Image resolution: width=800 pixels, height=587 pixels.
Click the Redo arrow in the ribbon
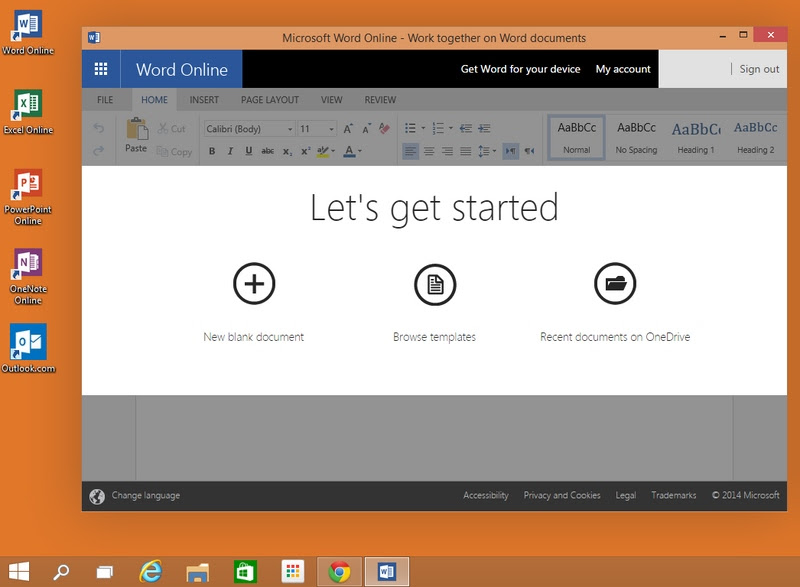coord(98,150)
